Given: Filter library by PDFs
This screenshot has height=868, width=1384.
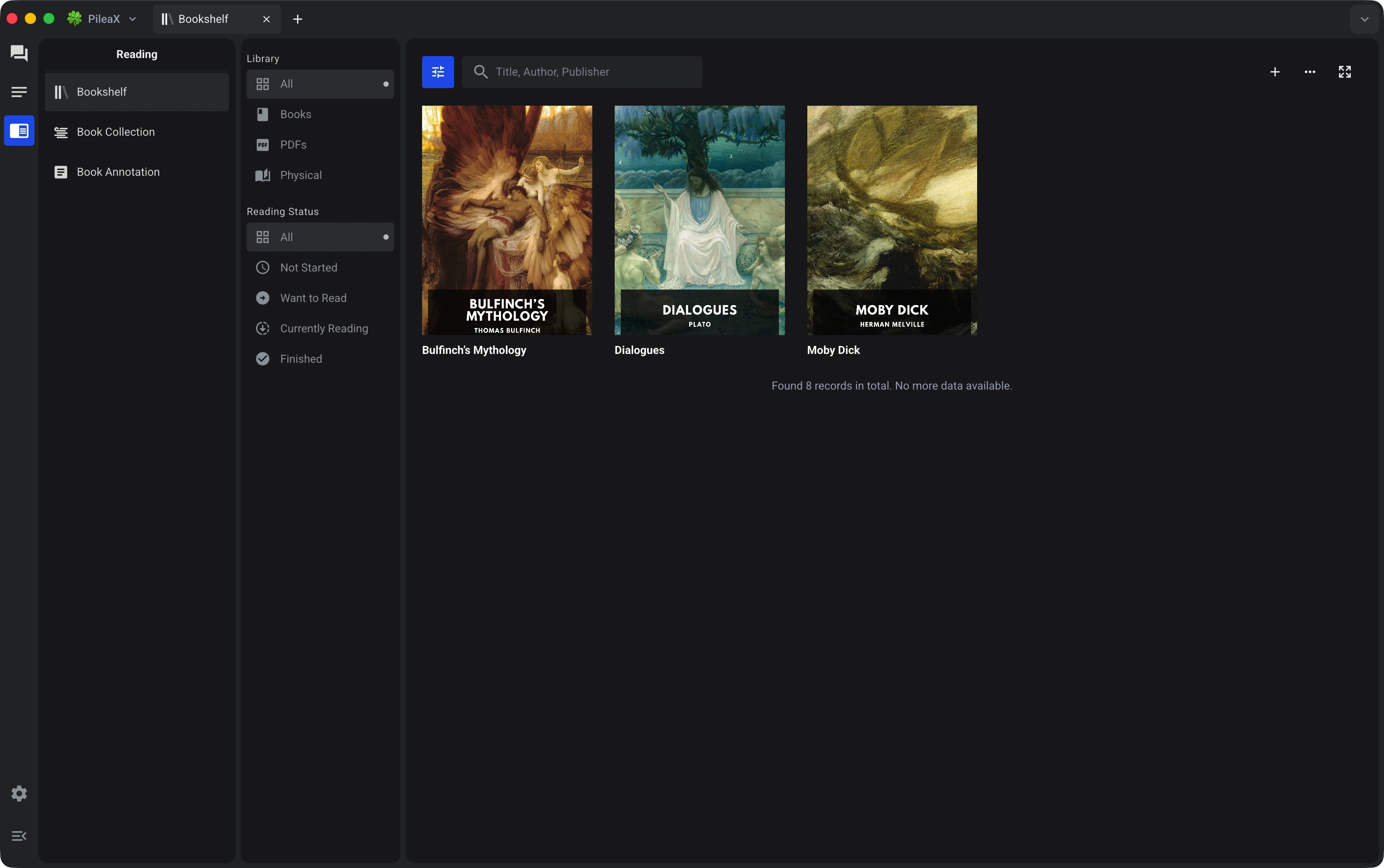Looking at the screenshot, I should pyautogui.click(x=320, y=145).
